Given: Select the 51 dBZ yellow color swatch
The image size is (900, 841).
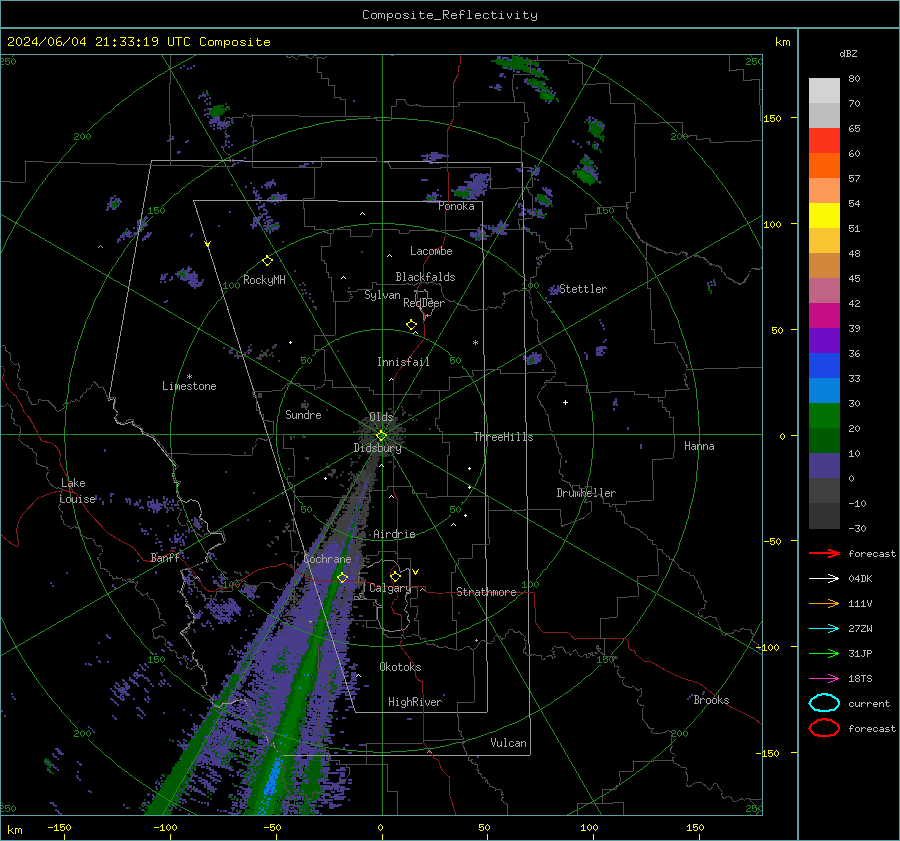Looking at the screenshot, I should point(824,216).
